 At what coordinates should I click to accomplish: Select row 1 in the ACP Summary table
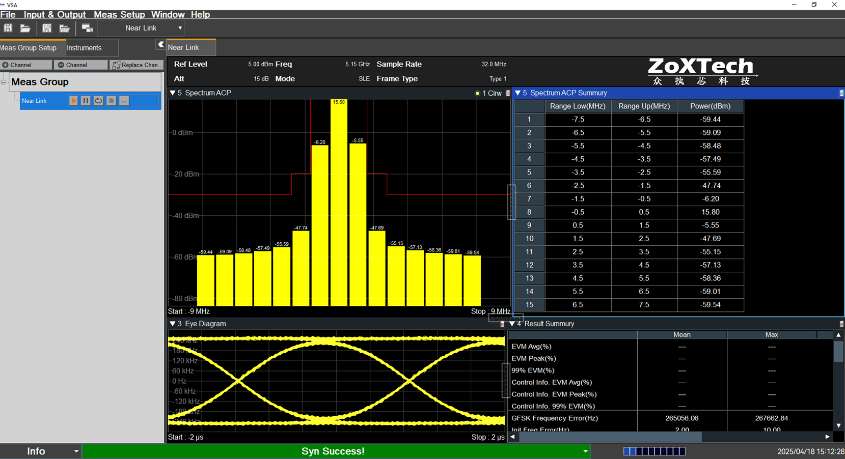[529, 120]
